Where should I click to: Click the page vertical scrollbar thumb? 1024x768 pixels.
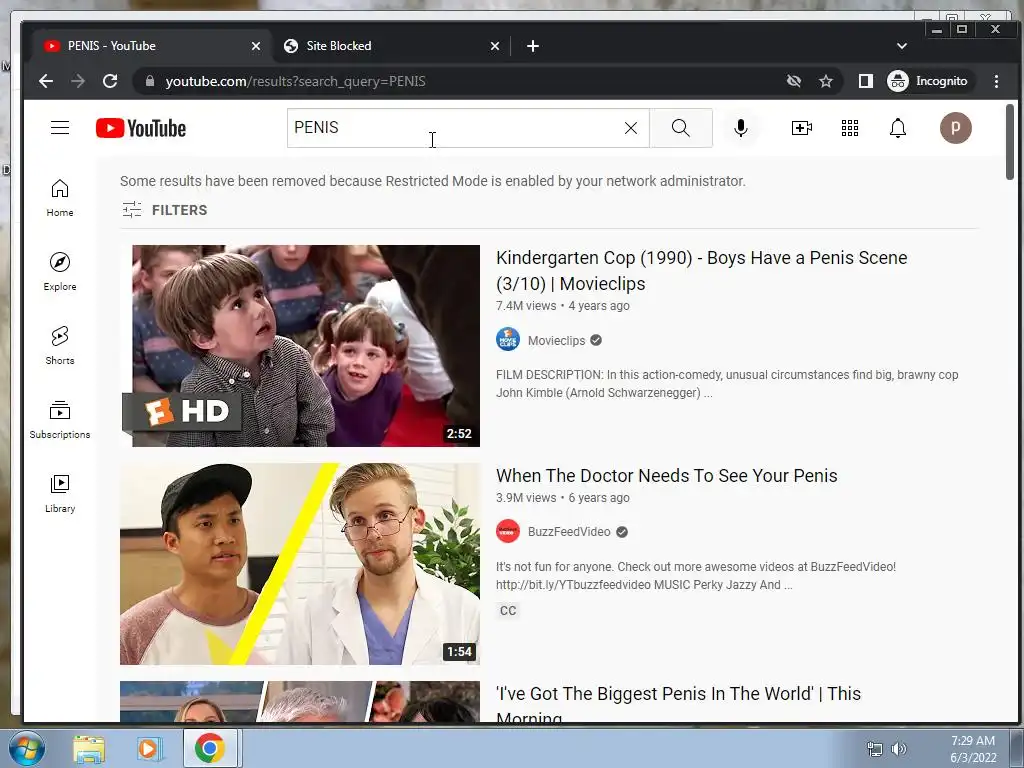pyautogui.click(x=1010, y=141)
